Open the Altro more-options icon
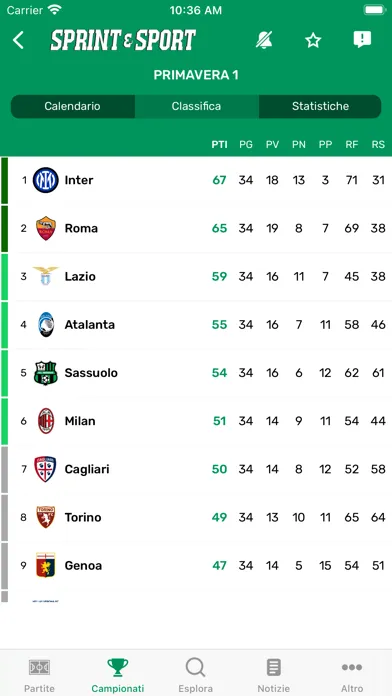The image size is (392, 696). click(x=352, y=667)
